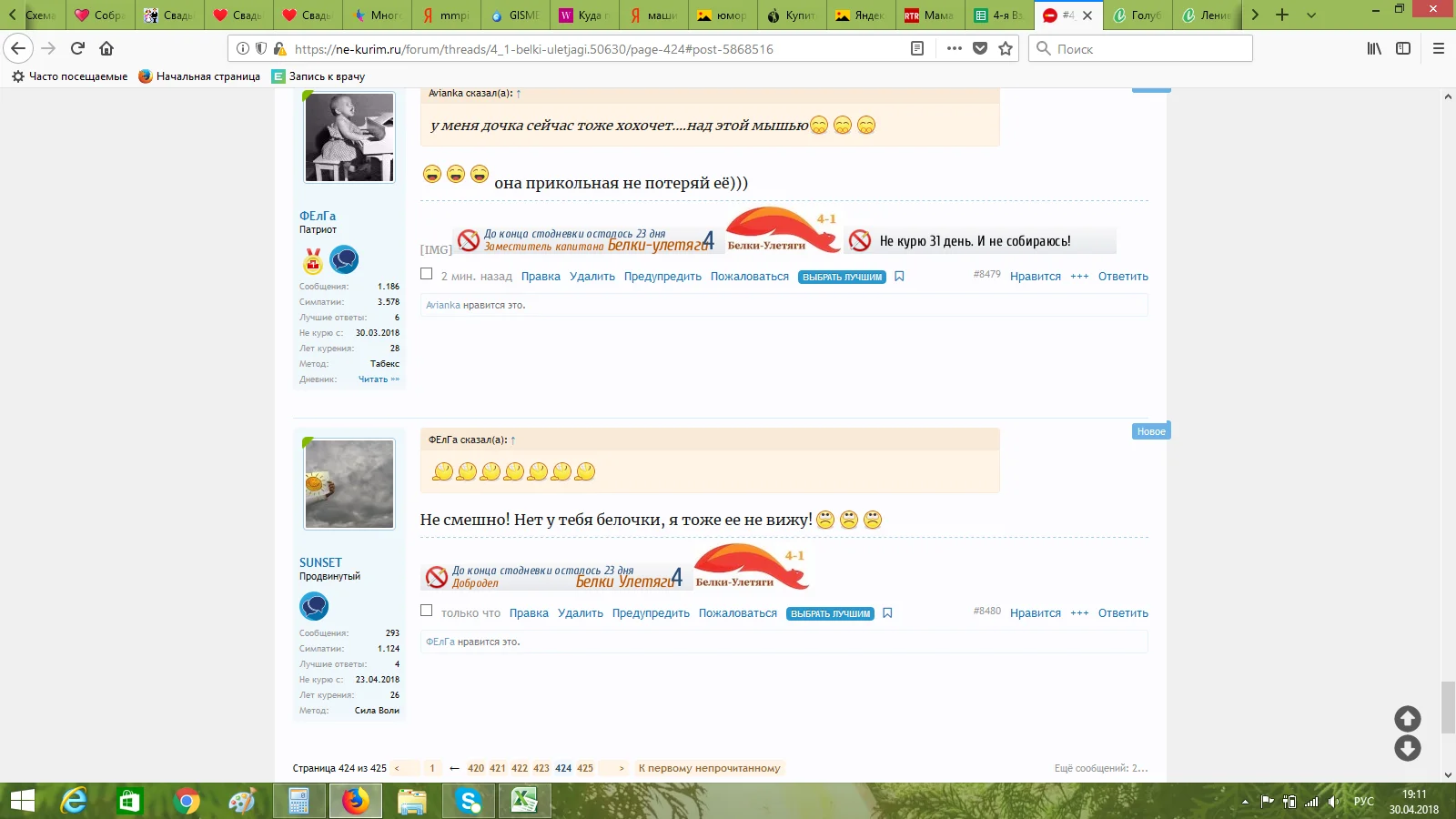Open the Запись к врачу bookmark

tap(318, 76)
